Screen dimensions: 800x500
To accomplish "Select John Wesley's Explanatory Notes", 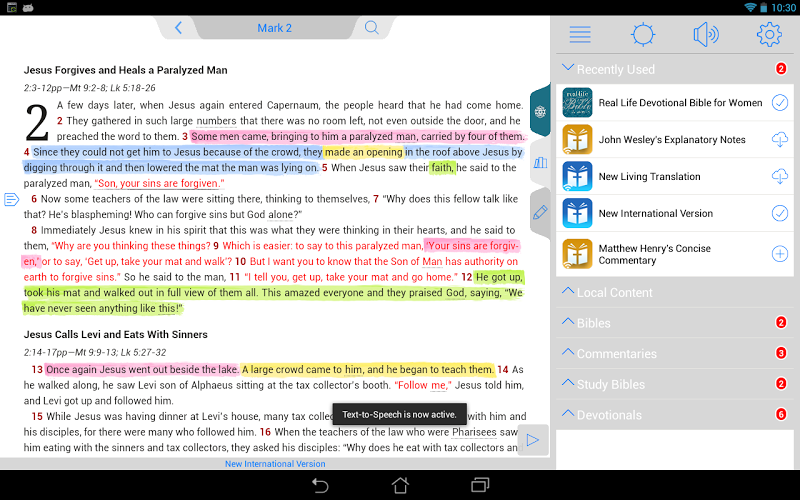I will [674, 139].
